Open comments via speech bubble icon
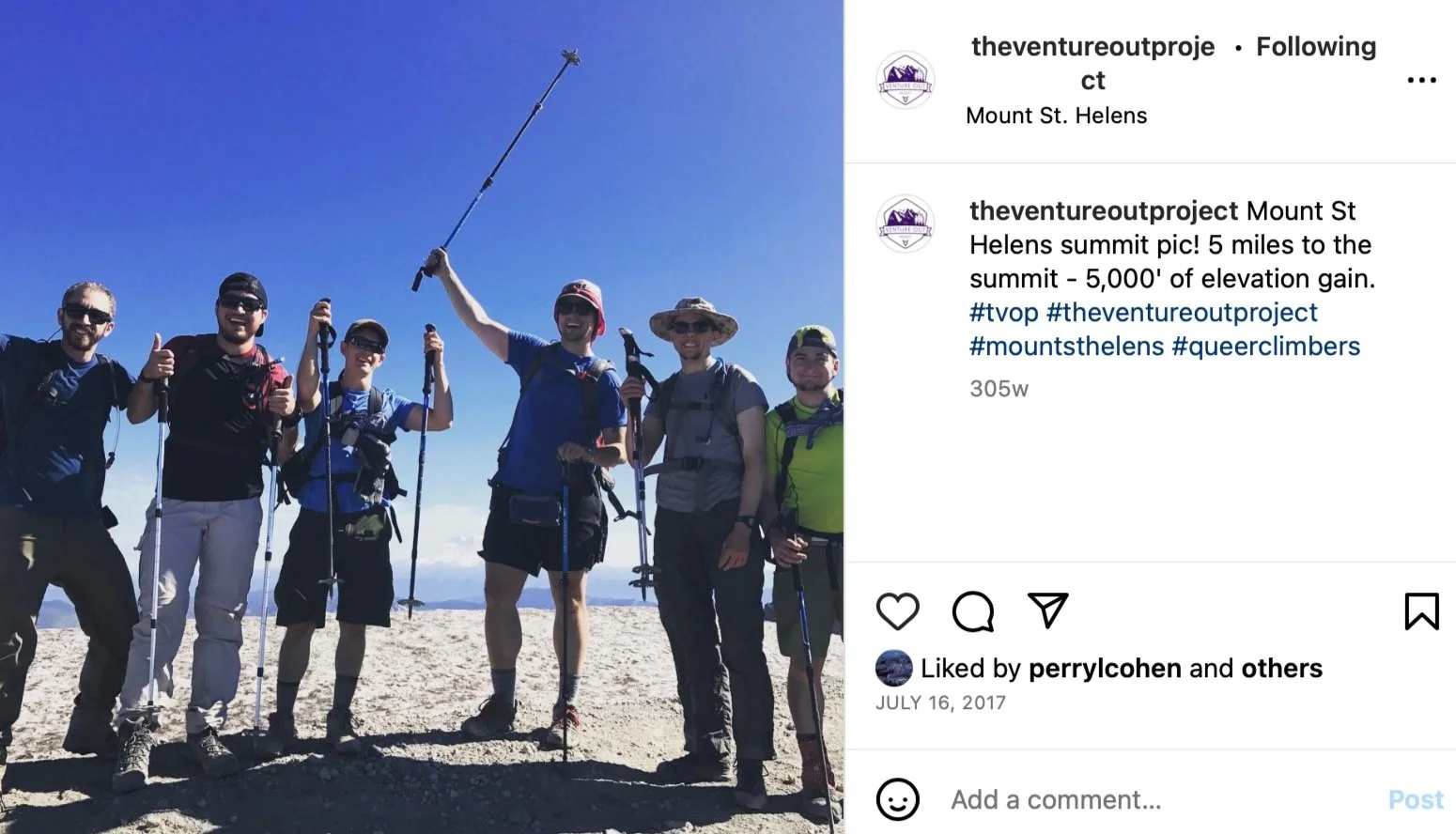Image resolution: width=1456 pixels, height=834 pixels. coord(972,611)
